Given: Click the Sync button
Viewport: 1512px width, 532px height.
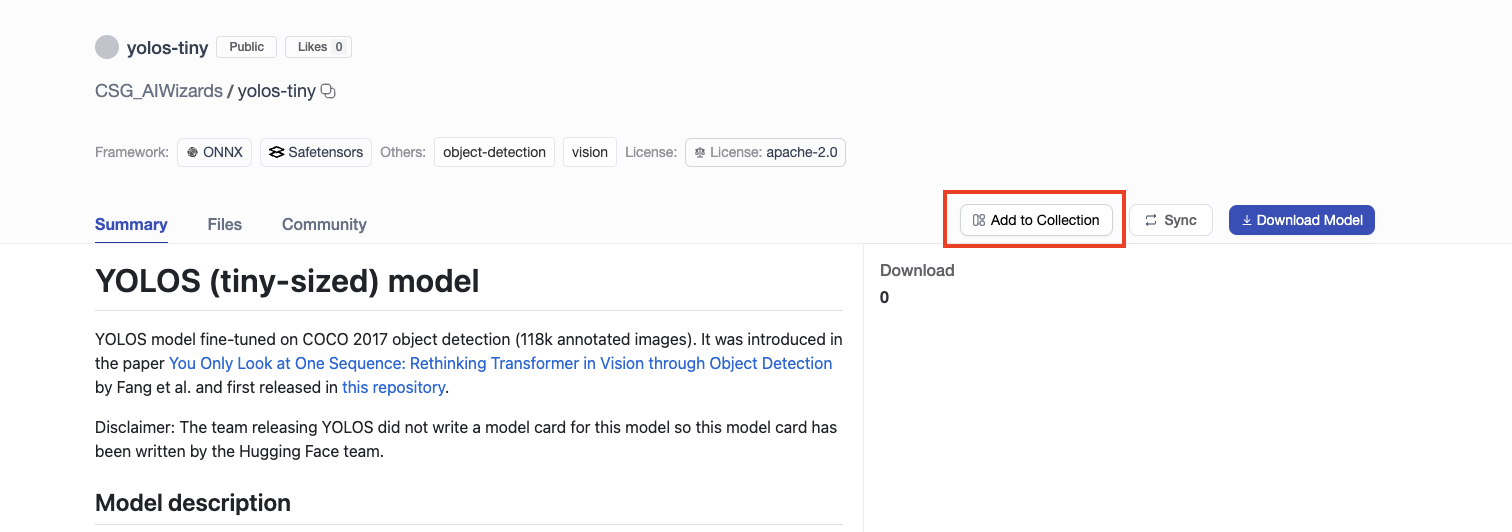Looking at the screenshot, I should (1170, 220).
